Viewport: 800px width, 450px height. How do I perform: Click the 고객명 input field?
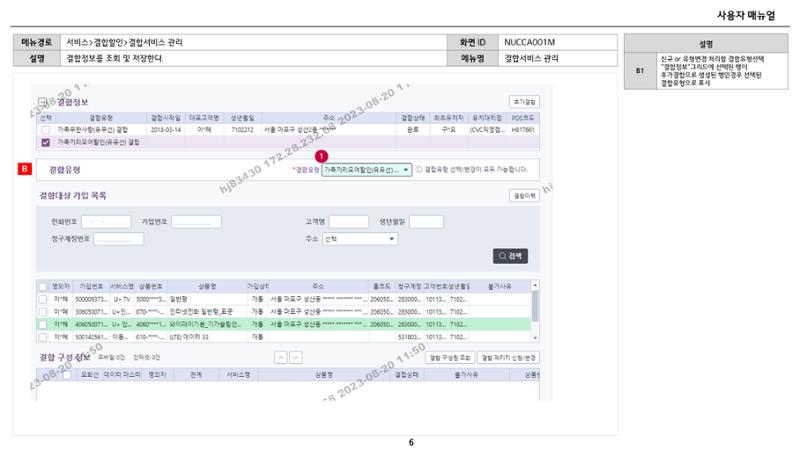pyautogui.click(x=348, y=222)
